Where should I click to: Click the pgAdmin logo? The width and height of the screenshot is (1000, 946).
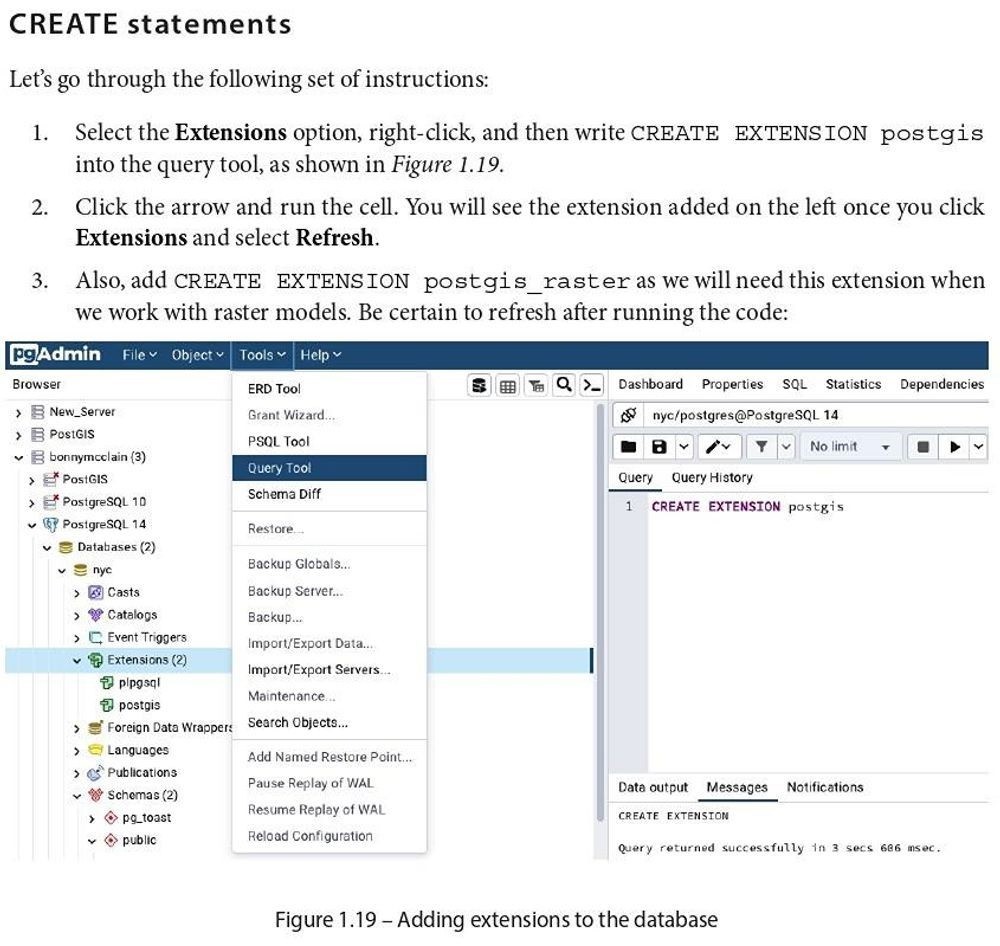tap(56, 355)
